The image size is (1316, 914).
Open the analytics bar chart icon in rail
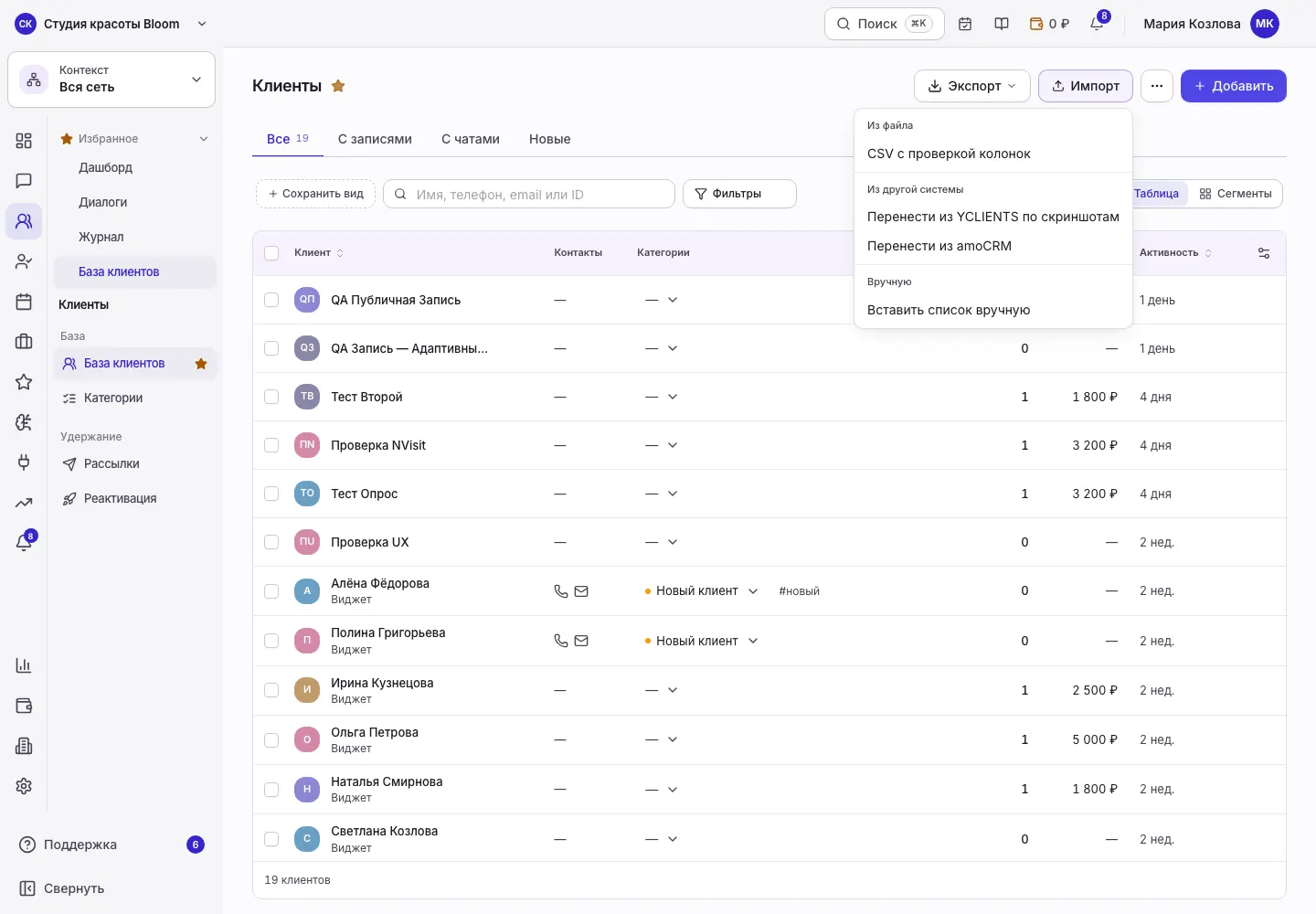tap(24, 665)
